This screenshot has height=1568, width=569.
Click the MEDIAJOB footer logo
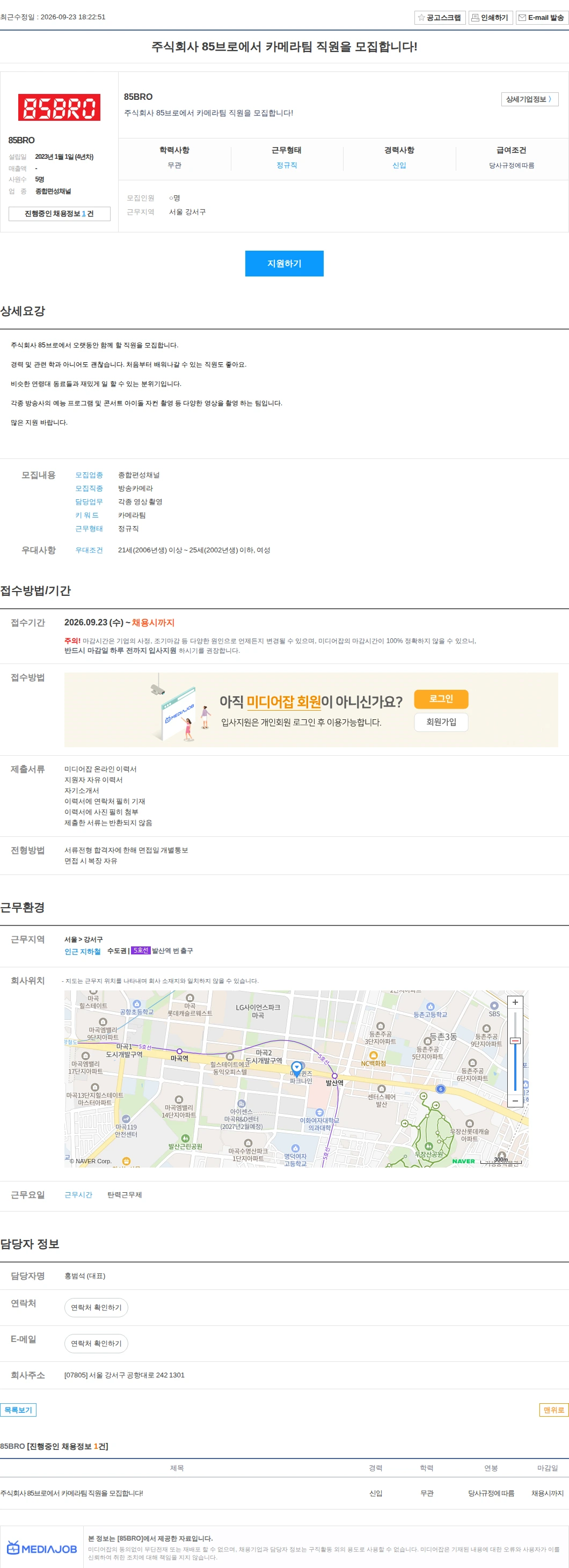(42, 1549)
